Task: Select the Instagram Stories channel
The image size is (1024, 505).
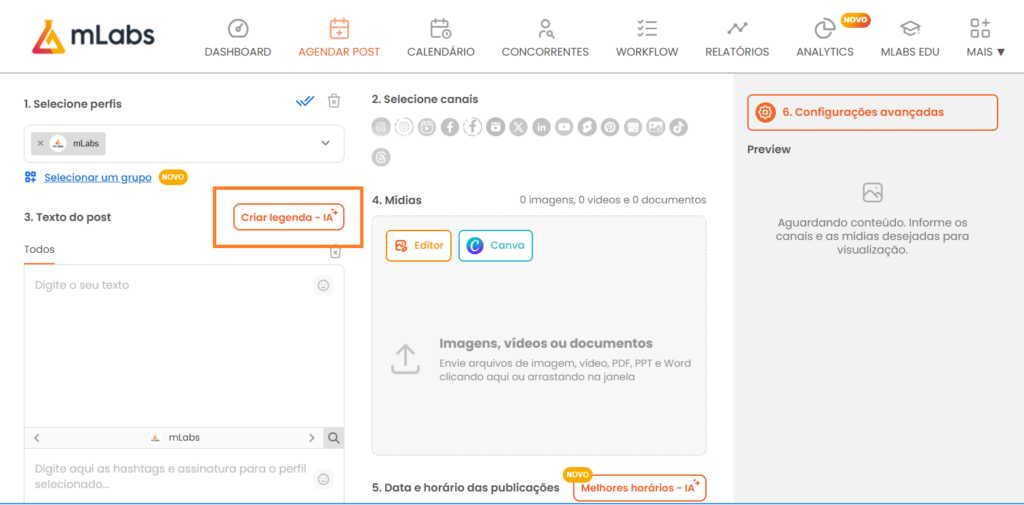Action: point(404,127)
